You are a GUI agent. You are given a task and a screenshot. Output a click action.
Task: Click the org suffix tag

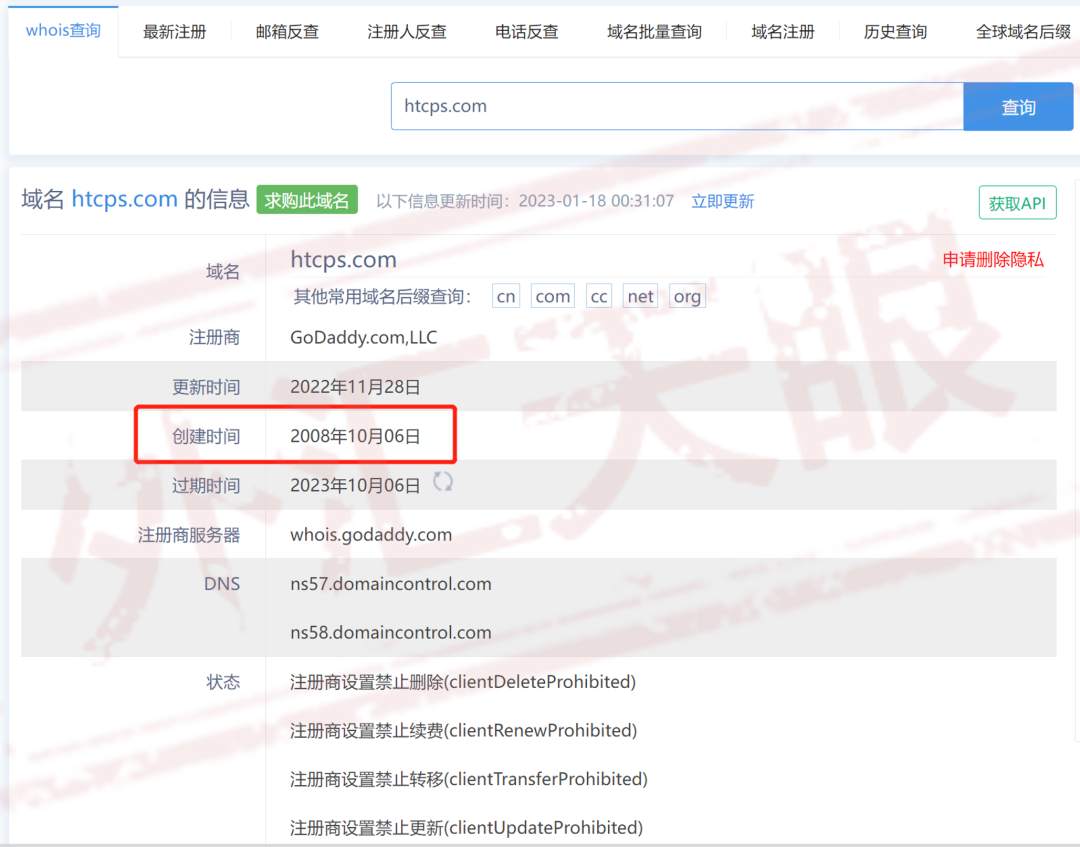click(x=687, y=296)
